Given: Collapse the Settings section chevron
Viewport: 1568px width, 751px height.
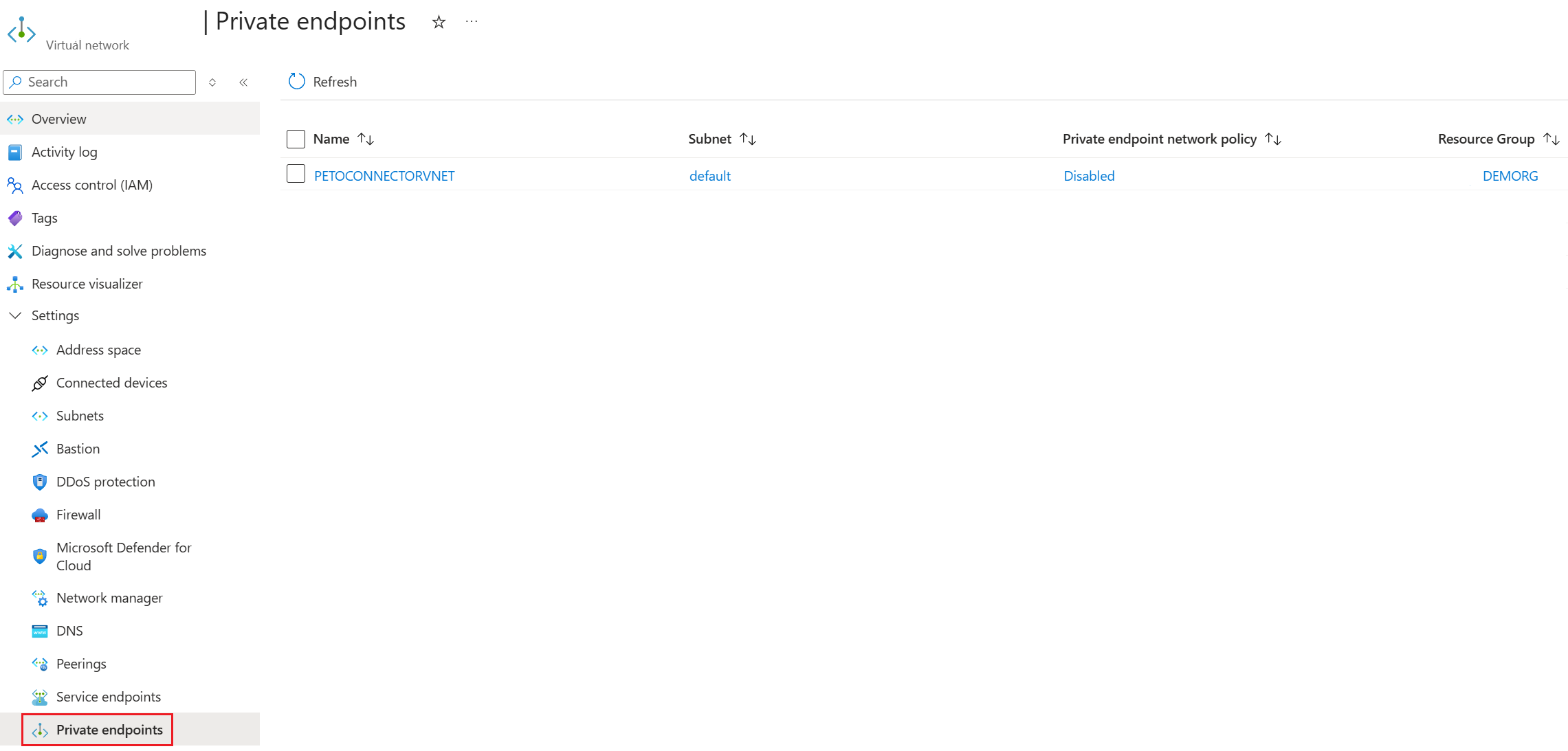Looking at the screenshot, I should click(15, 315).
